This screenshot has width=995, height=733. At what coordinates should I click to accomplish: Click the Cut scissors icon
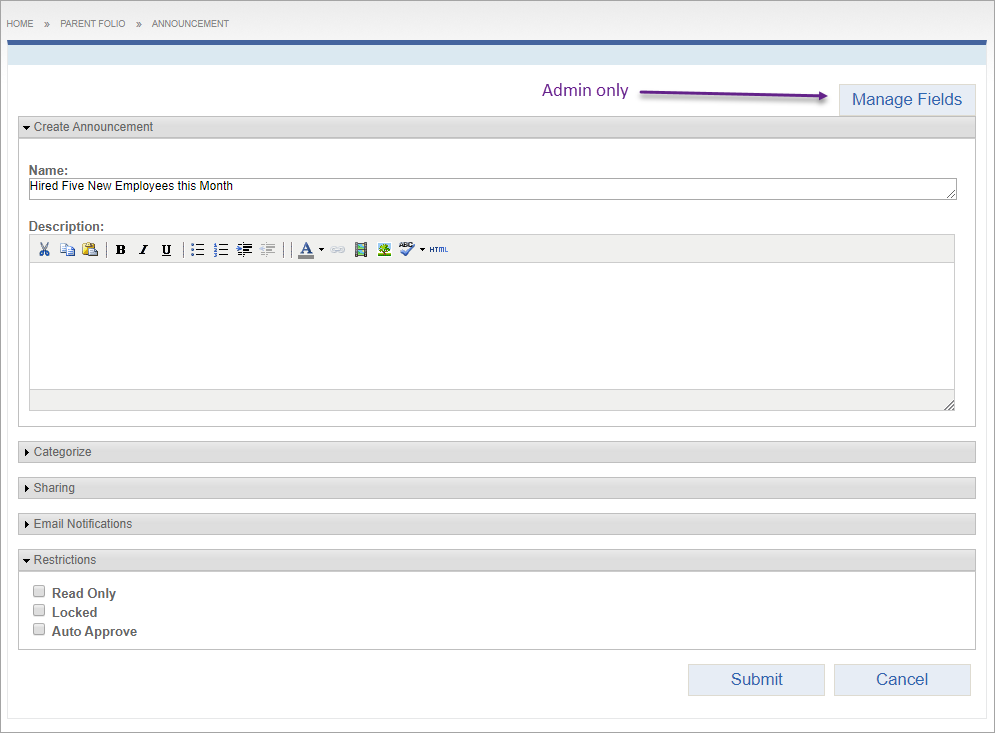[44, 249]
